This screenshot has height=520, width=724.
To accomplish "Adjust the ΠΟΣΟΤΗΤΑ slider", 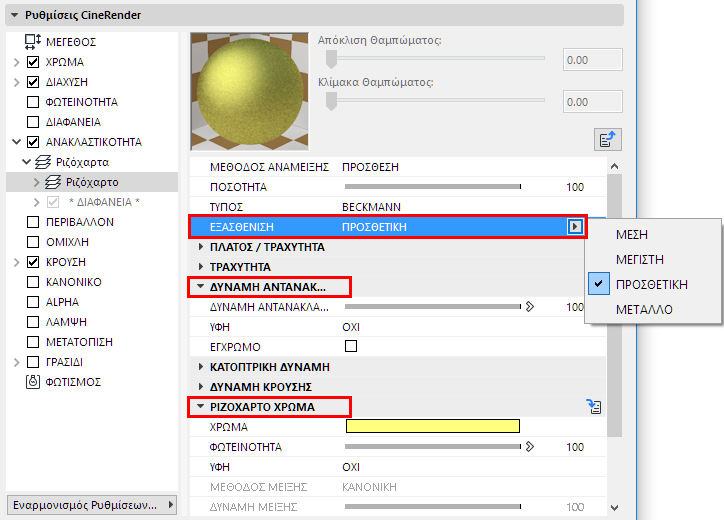I will click(x=433, y=187).
